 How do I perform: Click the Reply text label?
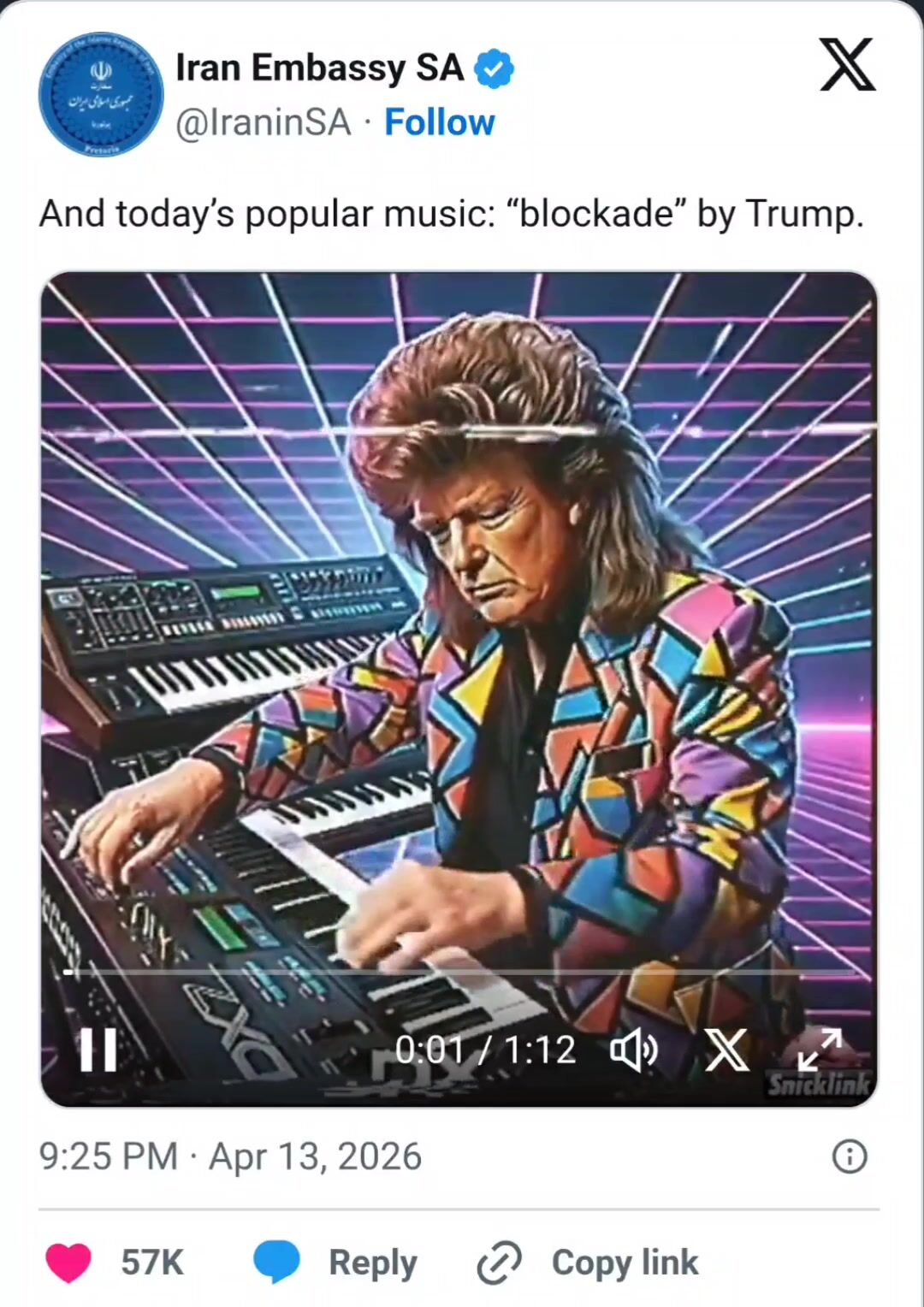tap(373, 1263)
